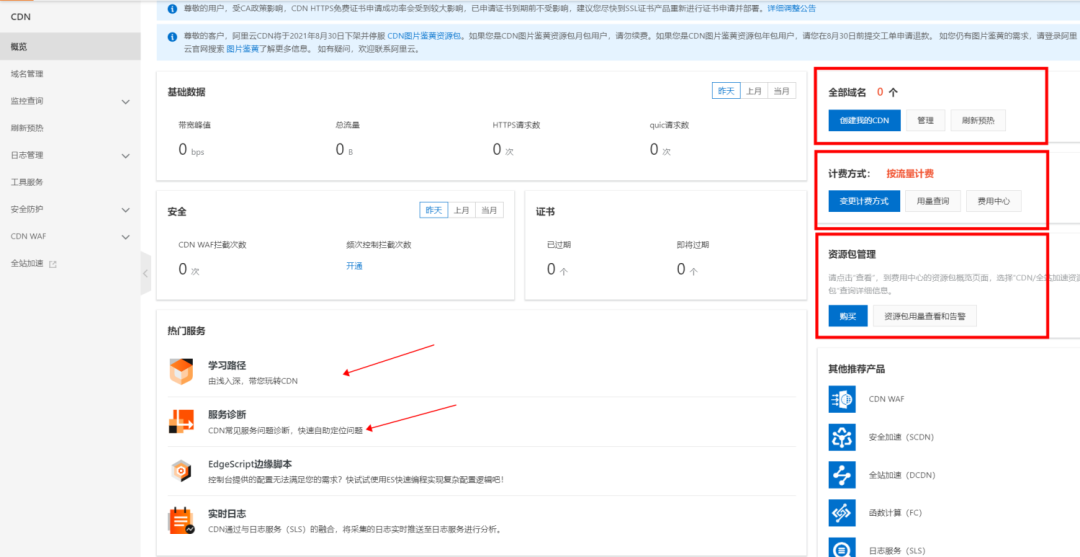Click the 刷新预热 button under 全部域名
Screen dimensions: 1080x557
click(978, 120)
